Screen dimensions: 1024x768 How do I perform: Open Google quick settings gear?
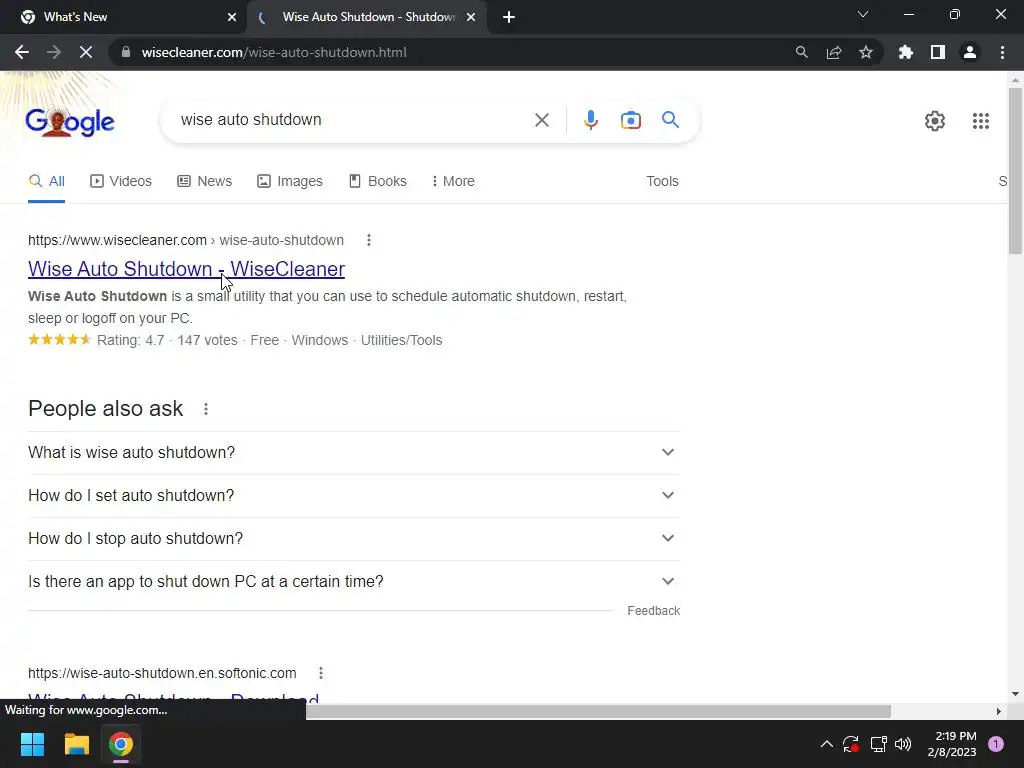(935, 121)
